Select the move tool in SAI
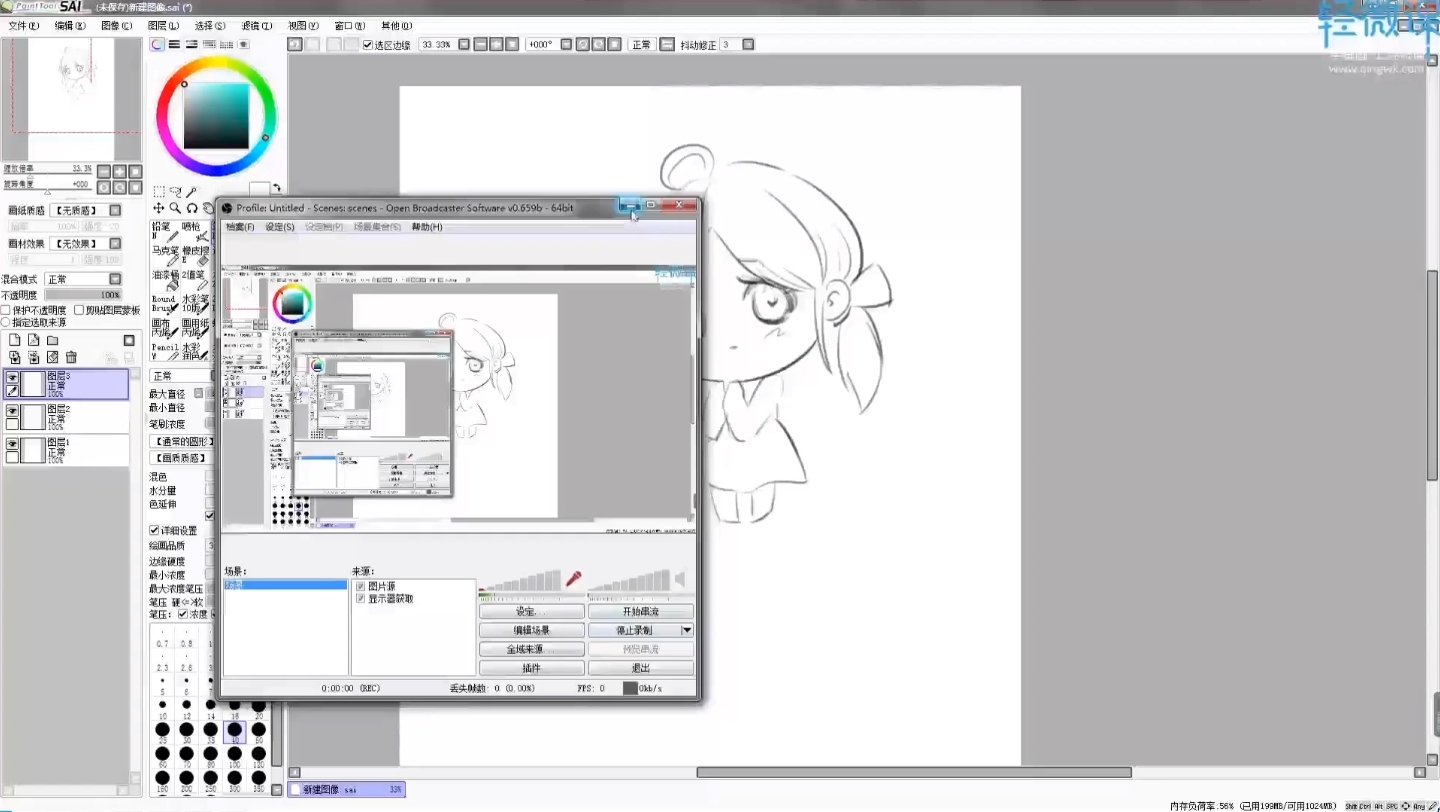 click(x=158, y=208)
